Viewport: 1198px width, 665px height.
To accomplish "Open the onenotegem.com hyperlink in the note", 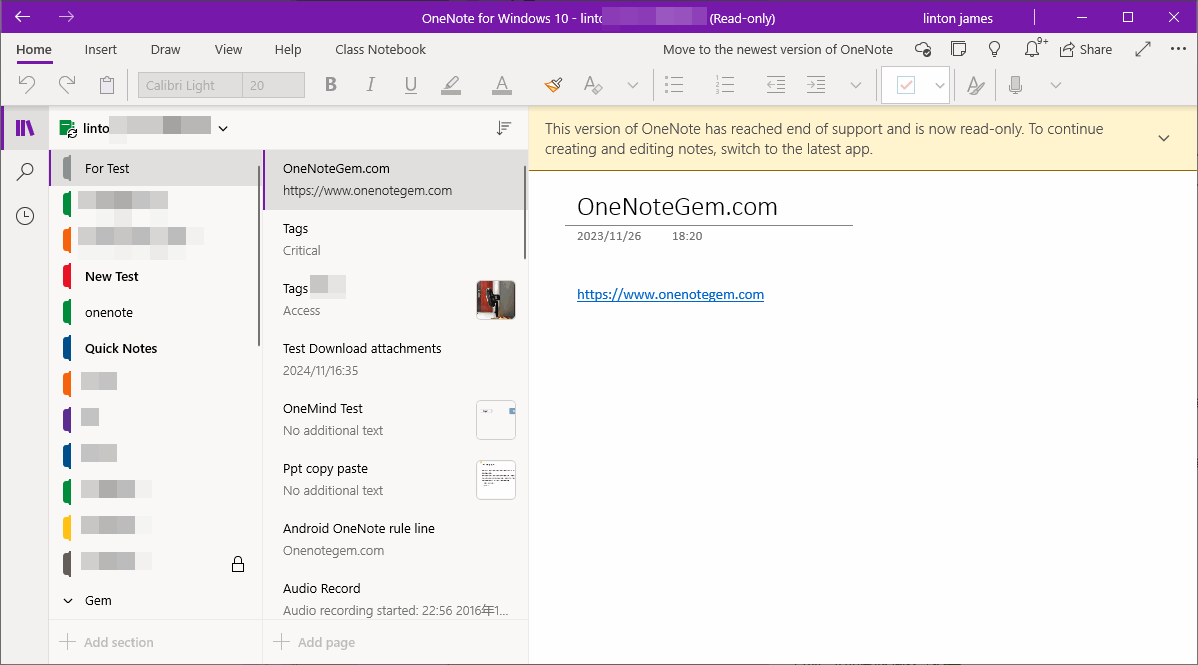I will click(x=670, y=294).
